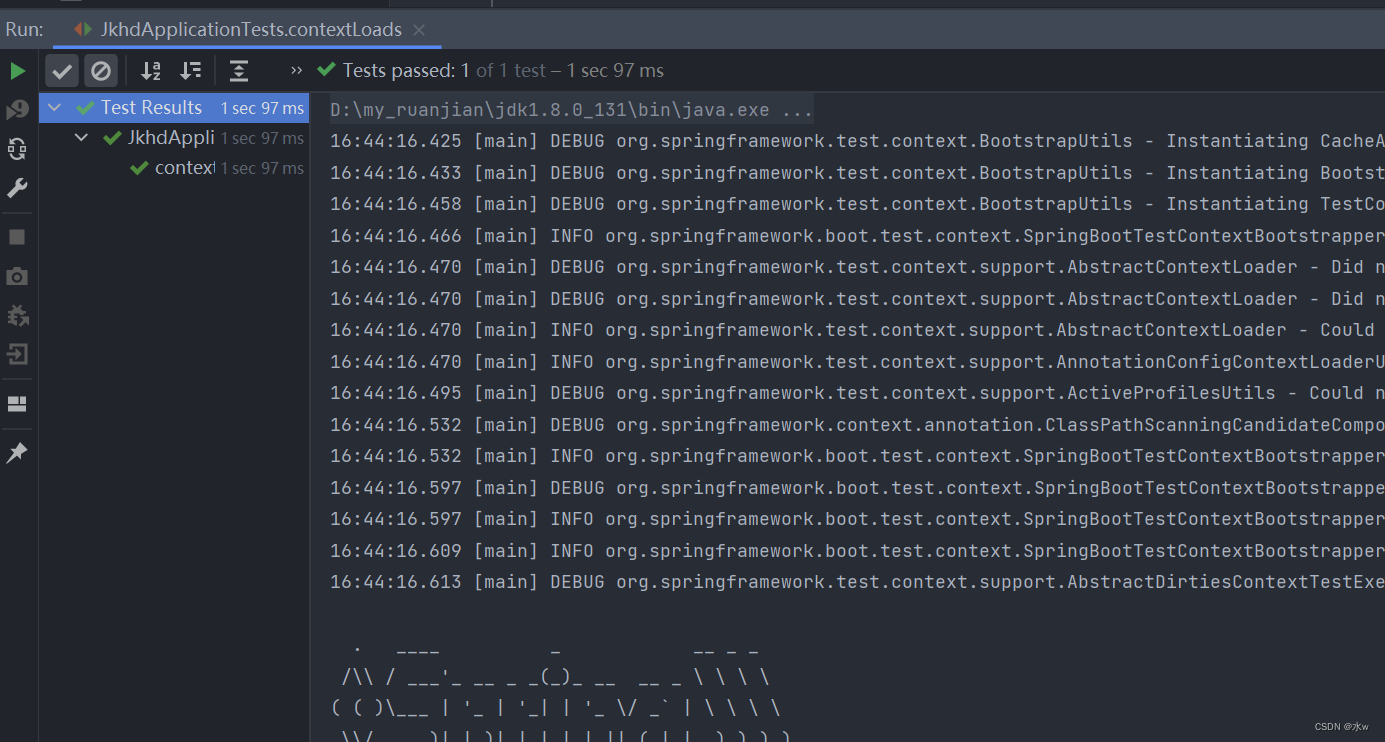Show more toolbar actions double chevron

(296, 70)
